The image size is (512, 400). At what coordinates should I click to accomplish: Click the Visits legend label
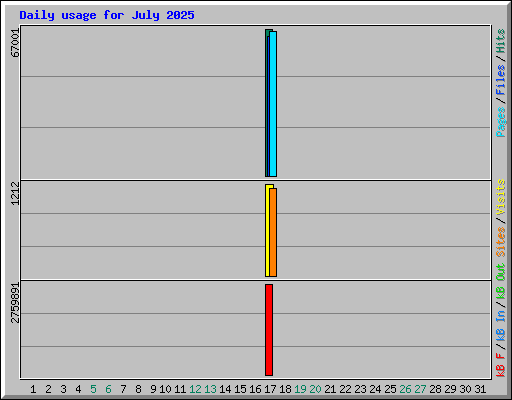500,197
